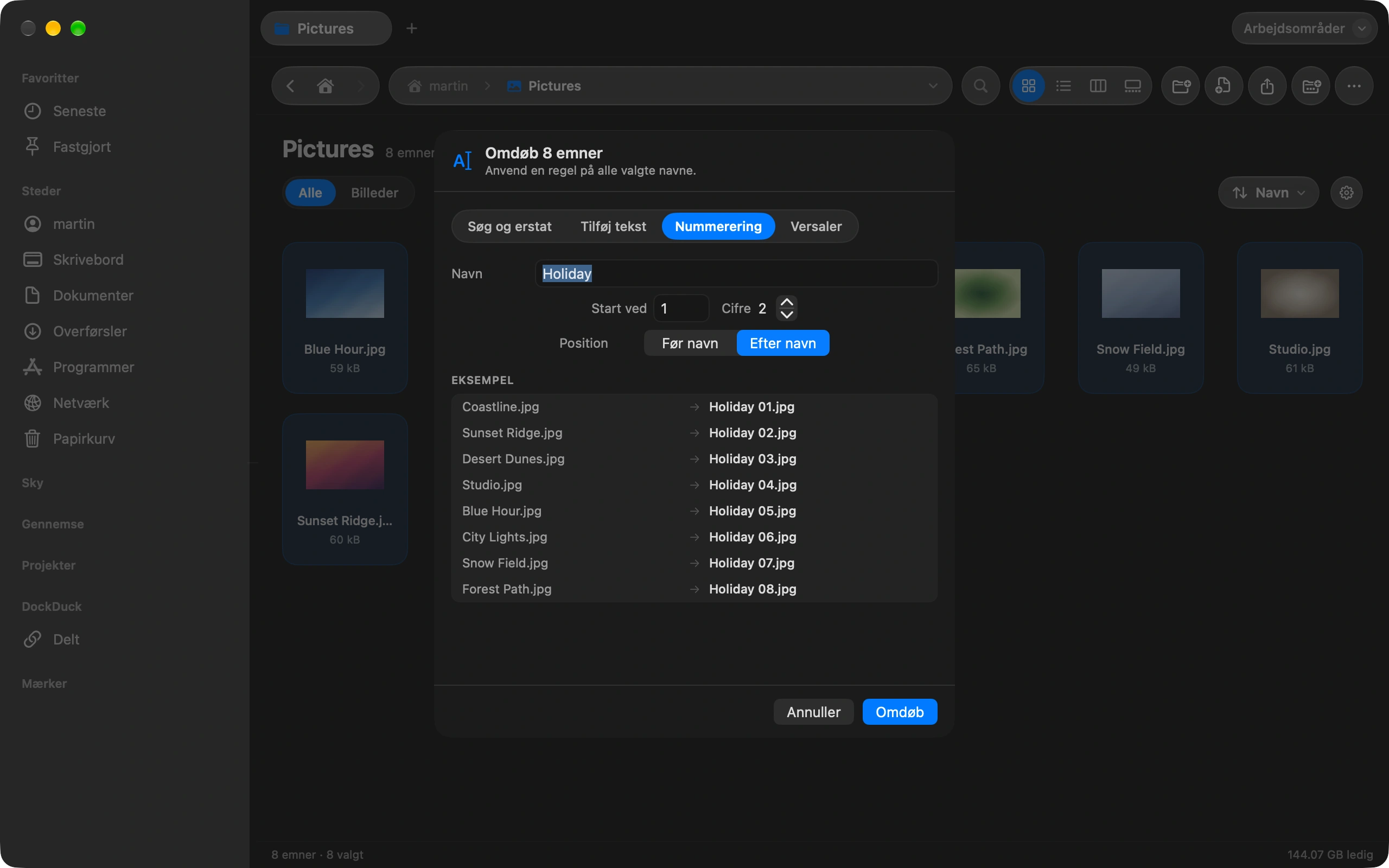The image size is (1389, 868).
Task: Increase Cifre with stepper up arrow
Action: coord(787,302)
